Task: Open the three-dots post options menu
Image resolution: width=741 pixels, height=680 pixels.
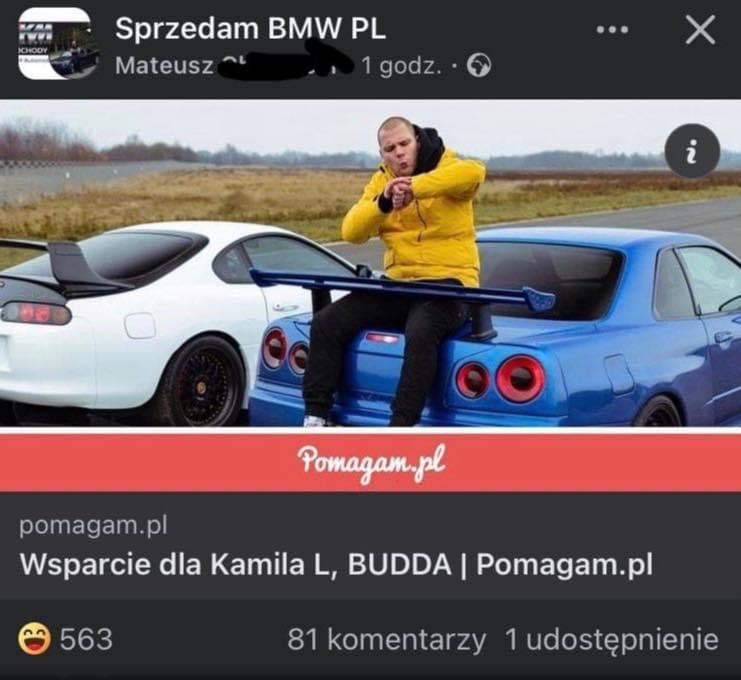Action: click(612, 29)
